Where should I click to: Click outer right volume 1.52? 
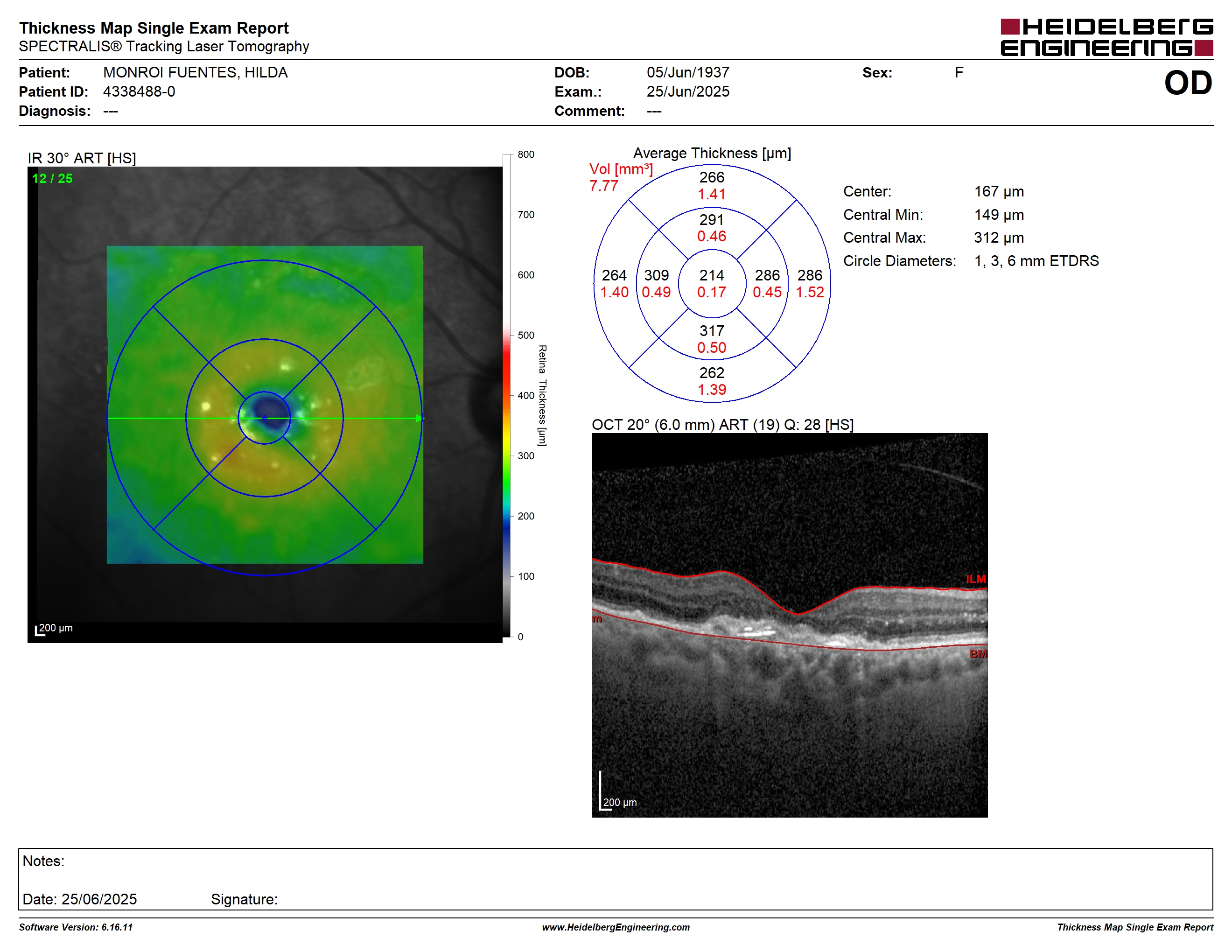810,292
